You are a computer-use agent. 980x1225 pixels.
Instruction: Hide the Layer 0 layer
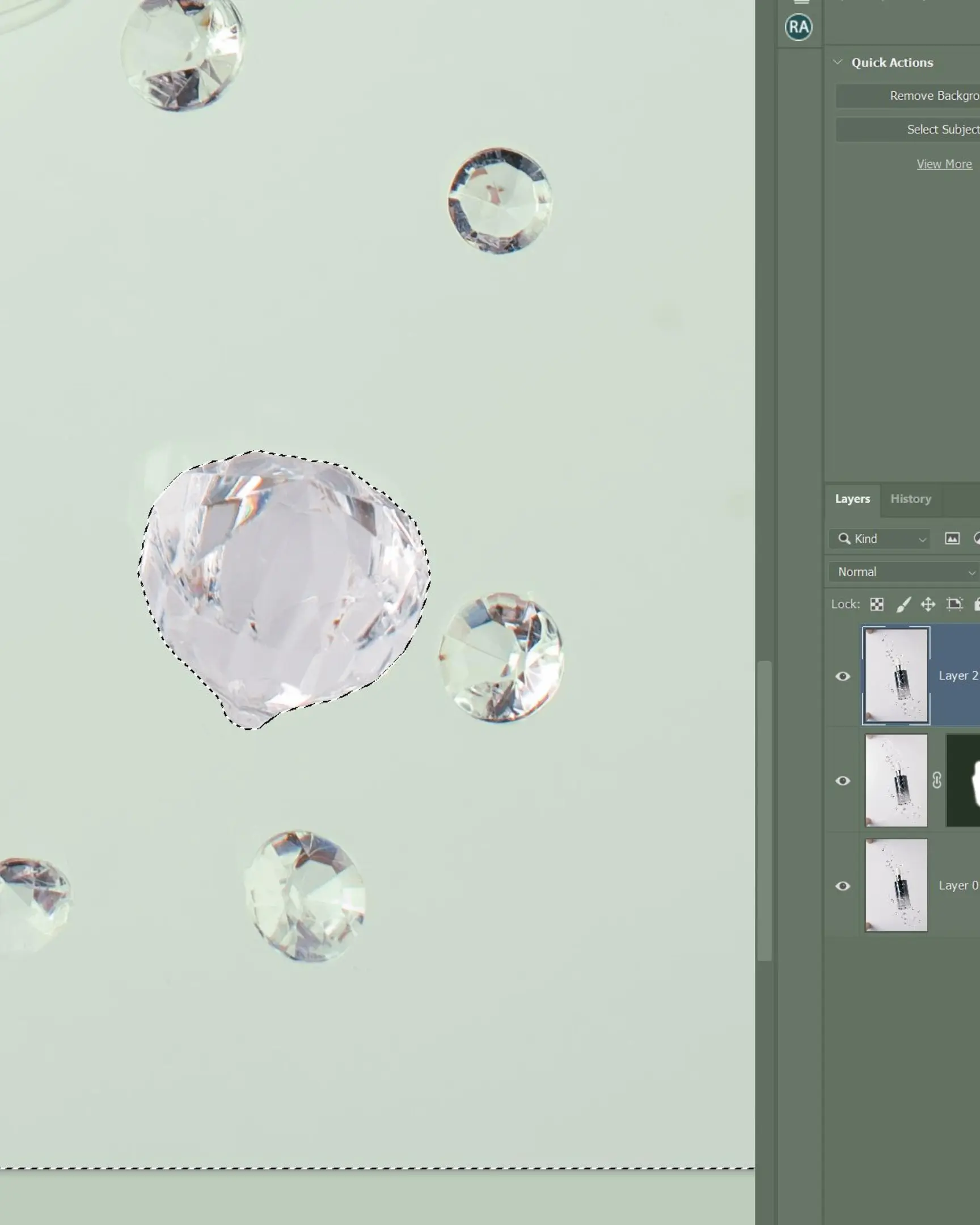[844, 885]
